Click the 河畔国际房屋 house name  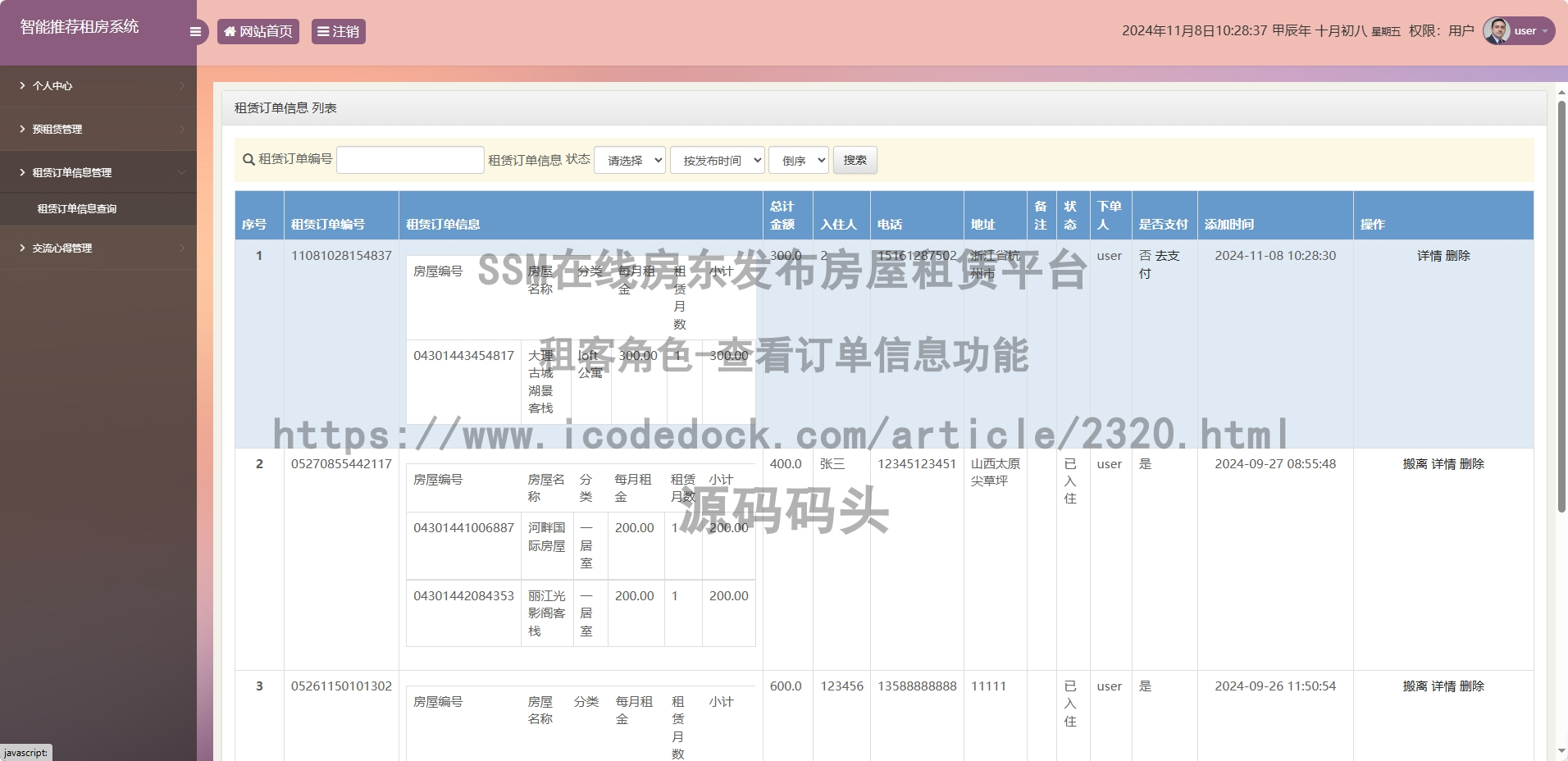click(546, 537)
